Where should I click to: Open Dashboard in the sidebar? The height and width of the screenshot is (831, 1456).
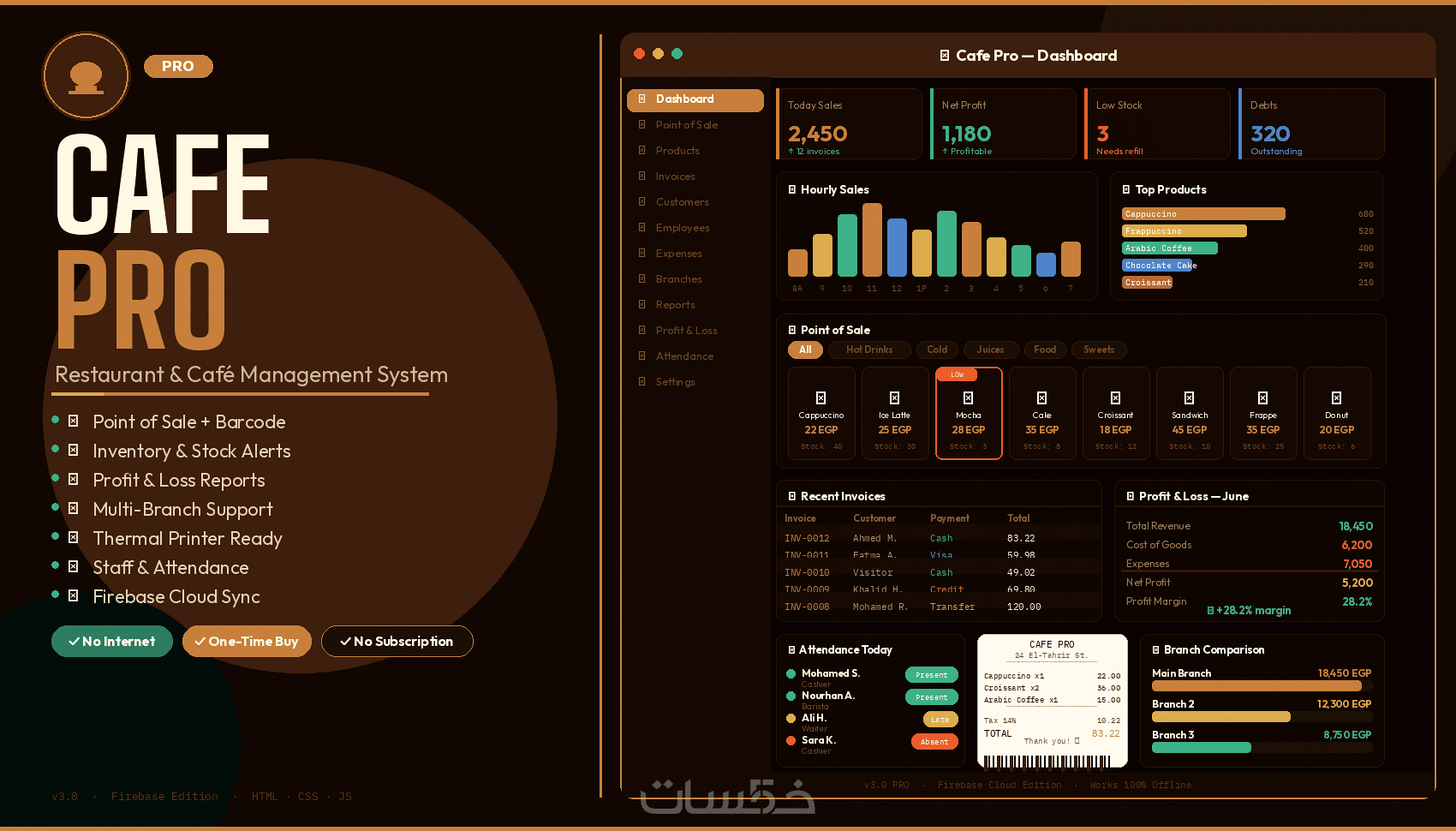pyautogui.click(x=695, y=99)
